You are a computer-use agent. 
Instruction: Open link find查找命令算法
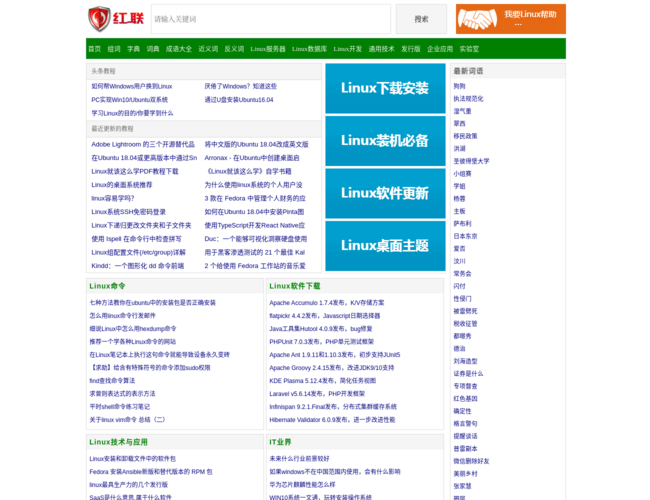click(x=112, y=381)
